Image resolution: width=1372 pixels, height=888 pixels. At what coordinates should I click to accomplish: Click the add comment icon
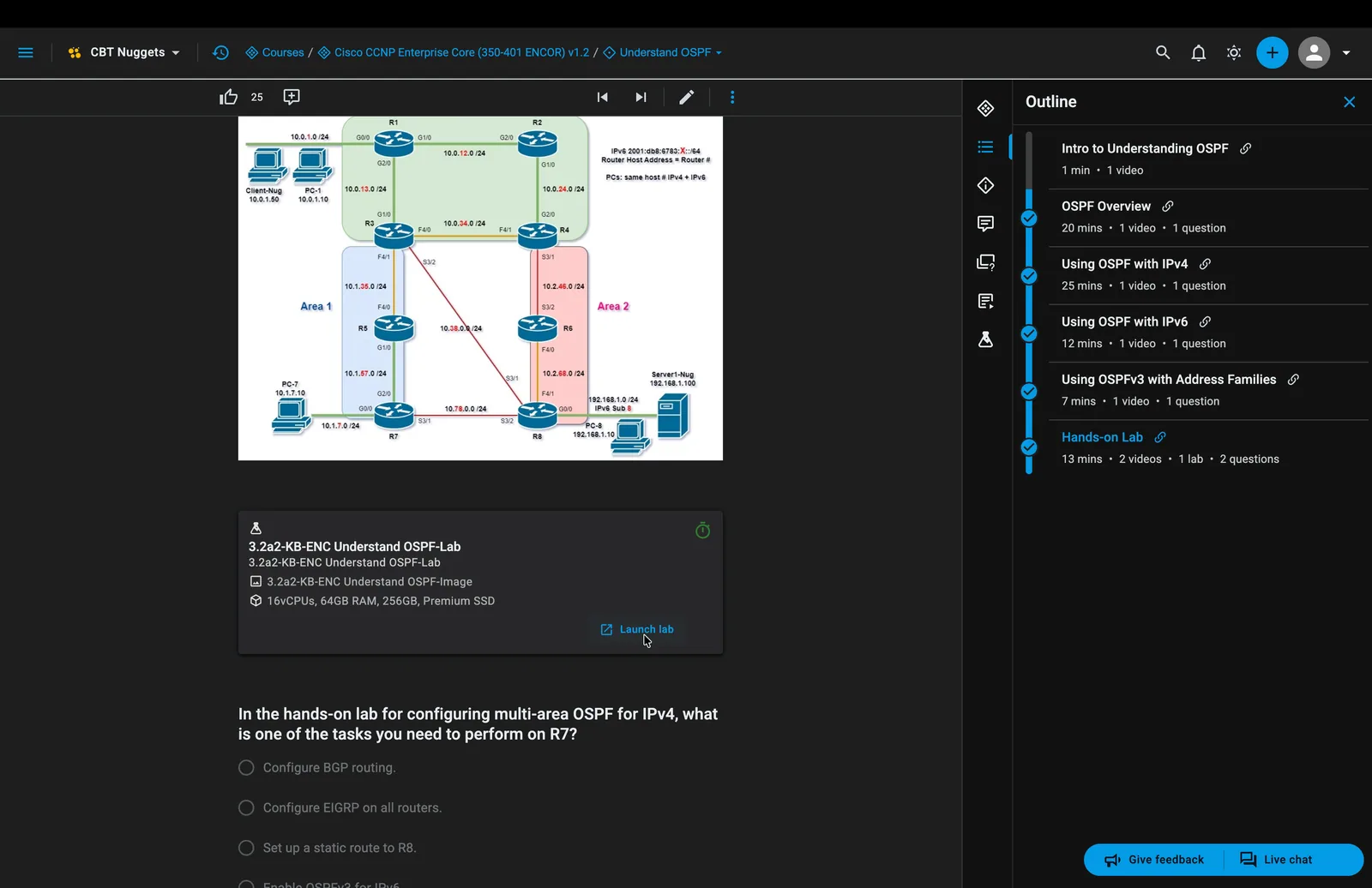292,97
